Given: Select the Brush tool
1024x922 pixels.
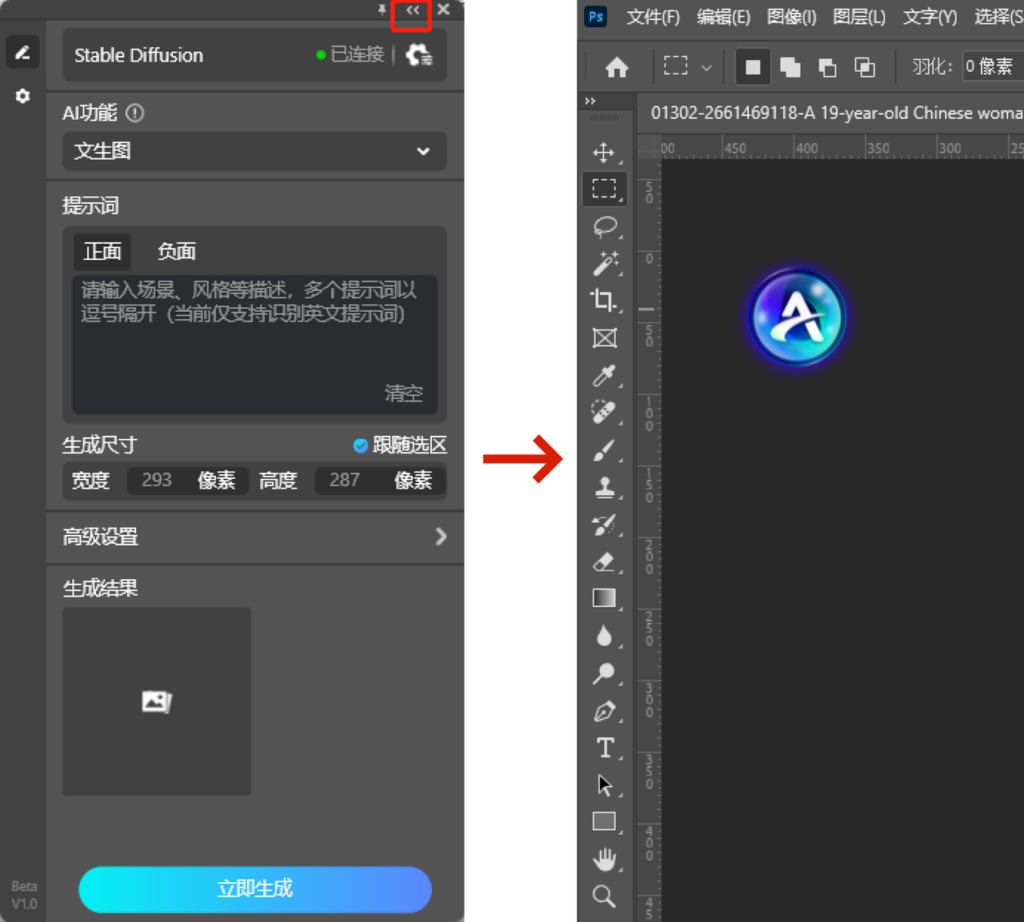Looking at the screenshot, I should (x=604, y=450).
